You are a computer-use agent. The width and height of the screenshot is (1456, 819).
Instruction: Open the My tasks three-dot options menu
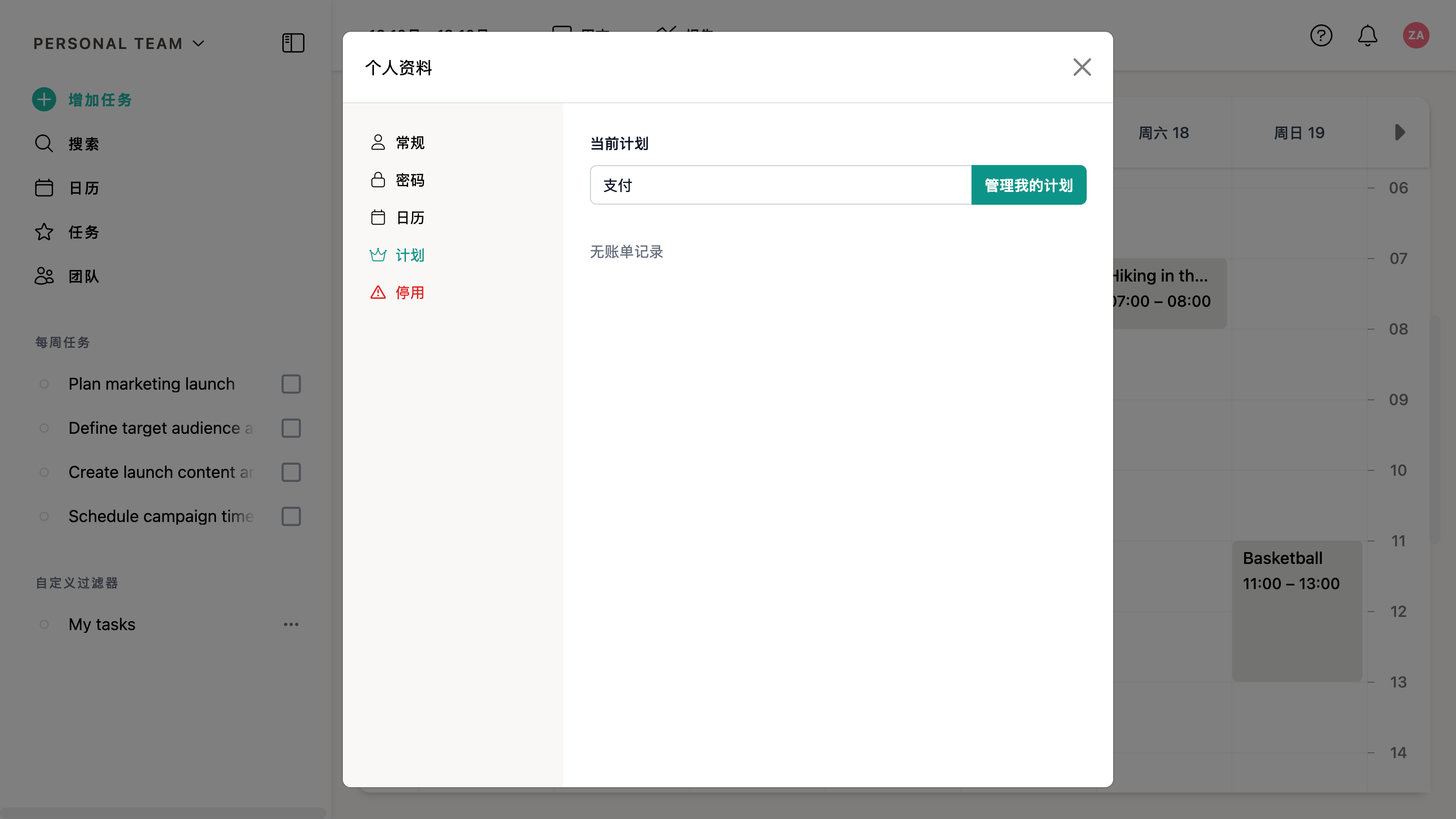click(291, 624)
